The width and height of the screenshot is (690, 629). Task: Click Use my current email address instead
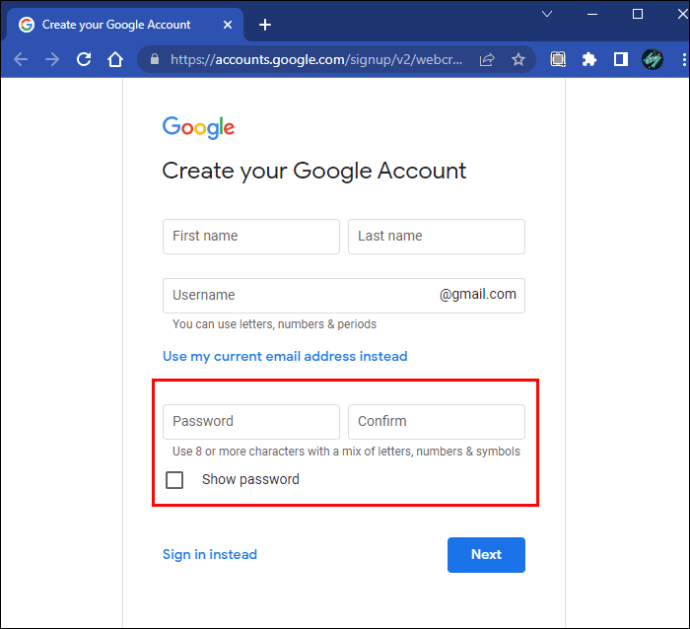point(285,356)
